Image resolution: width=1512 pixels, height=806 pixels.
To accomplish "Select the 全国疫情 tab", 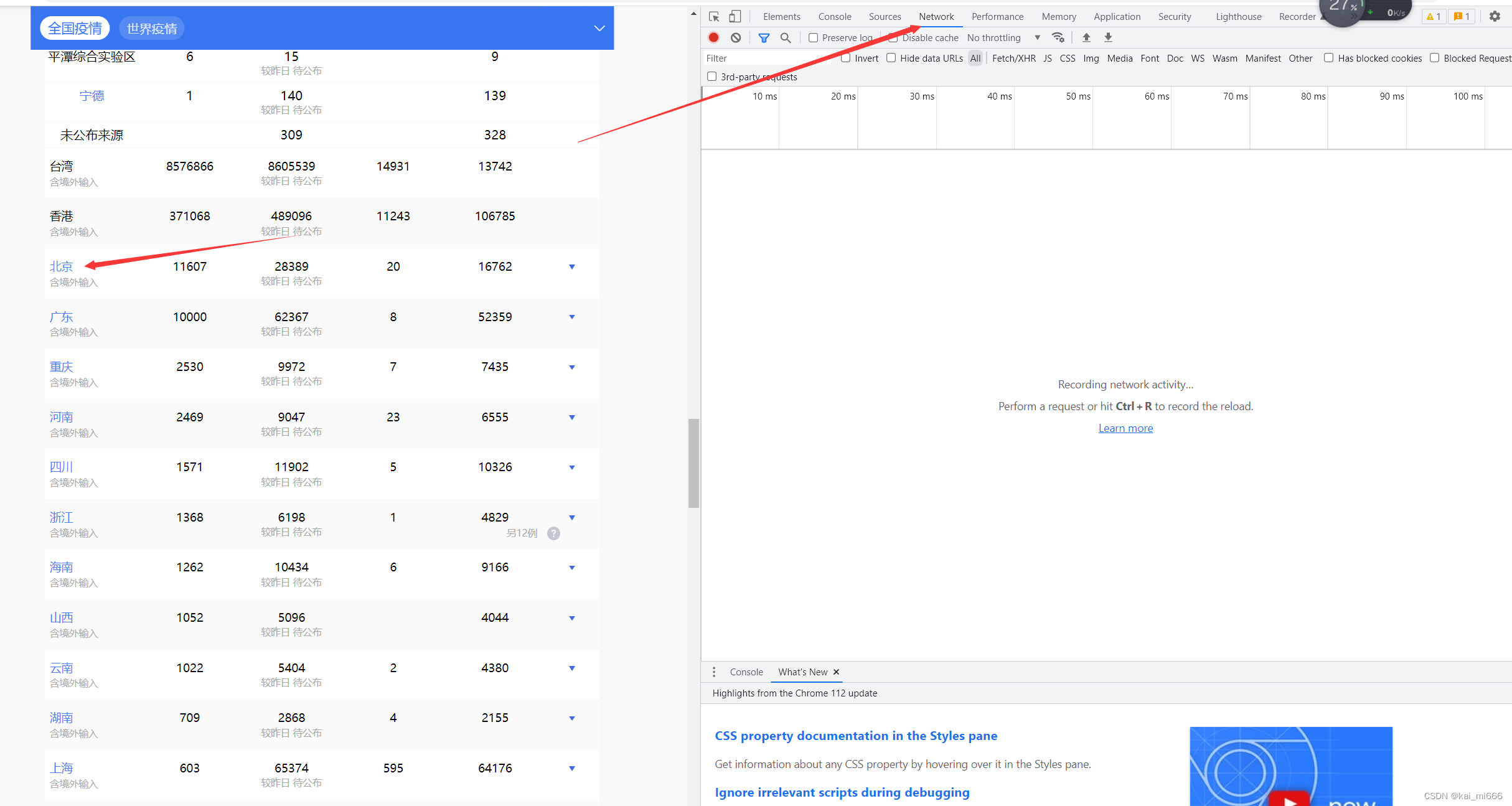I will [75, 29].
